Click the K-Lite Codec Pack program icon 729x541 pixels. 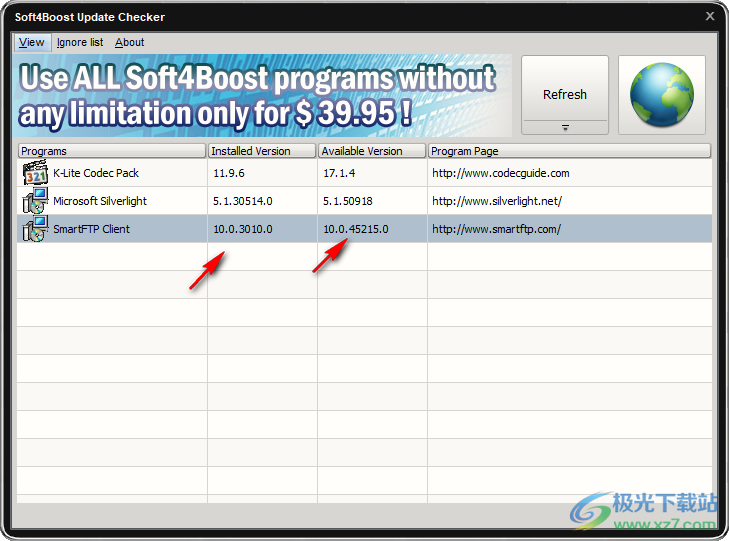[x=35, y=173]
